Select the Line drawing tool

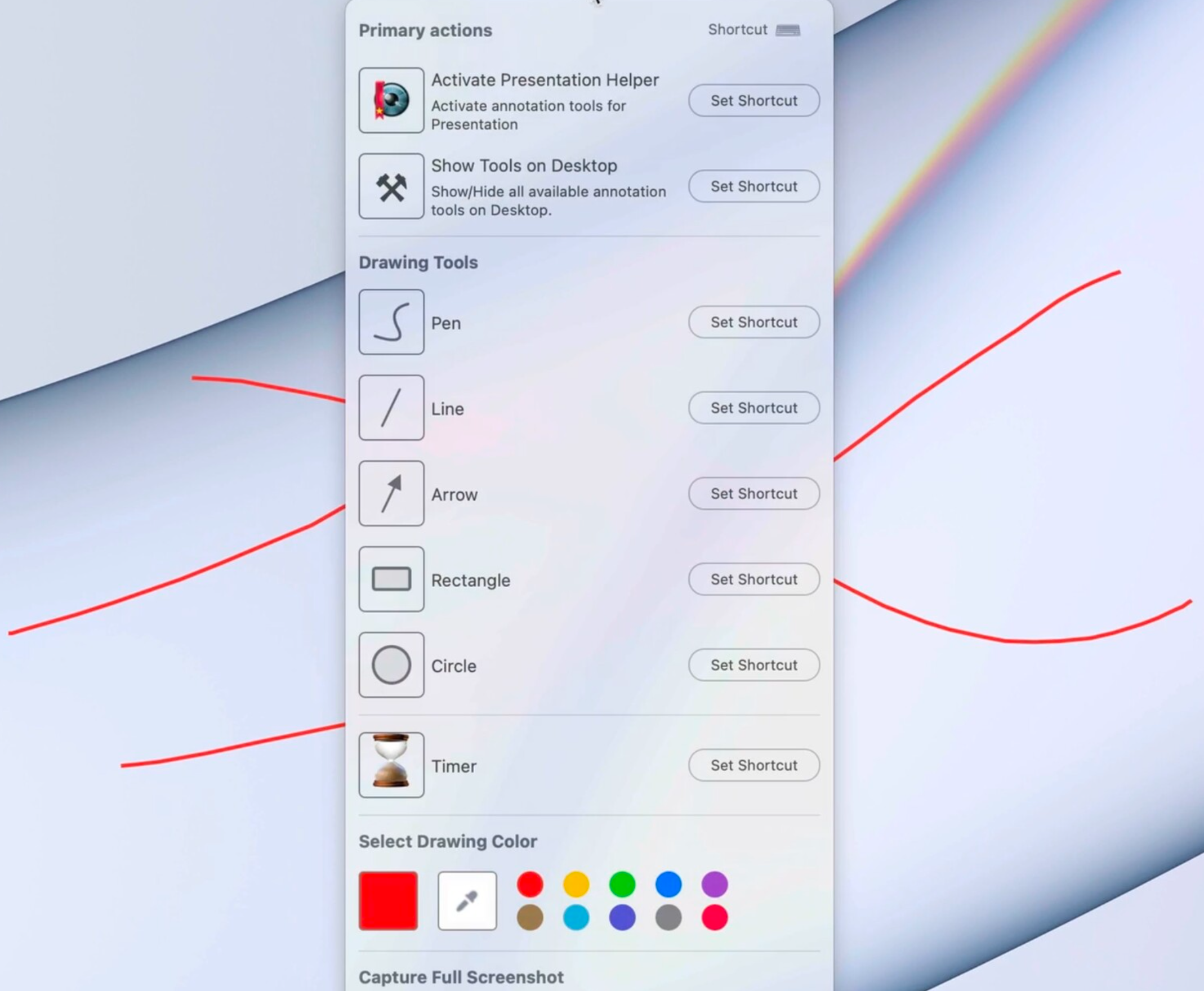(392, 408)
